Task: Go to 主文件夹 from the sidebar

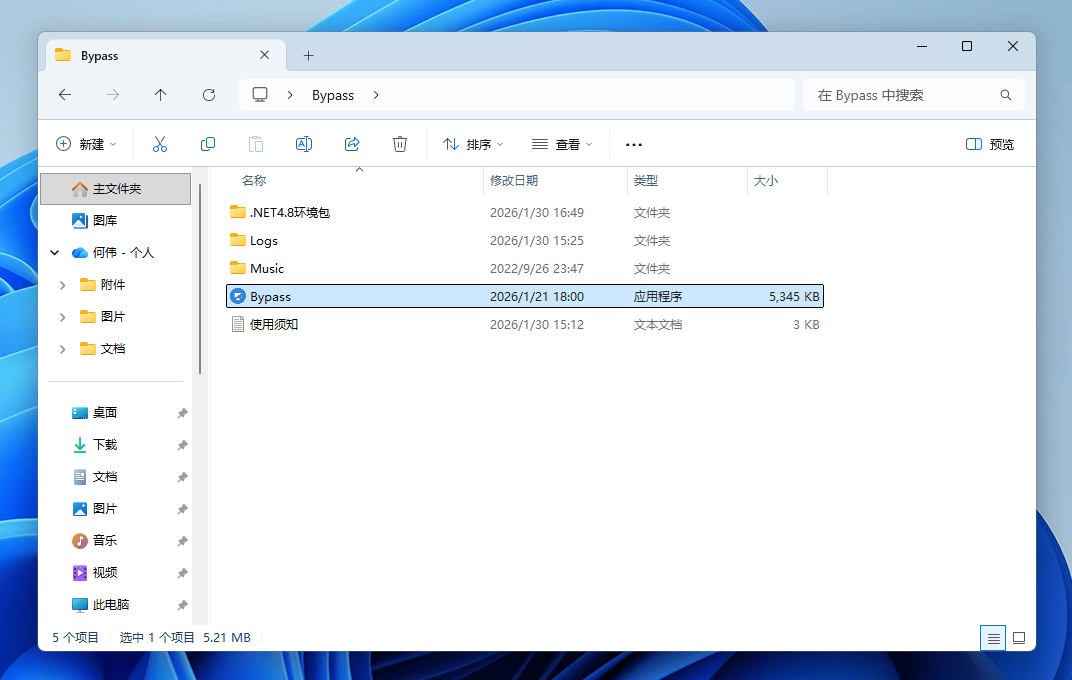Action: [113, 188]
